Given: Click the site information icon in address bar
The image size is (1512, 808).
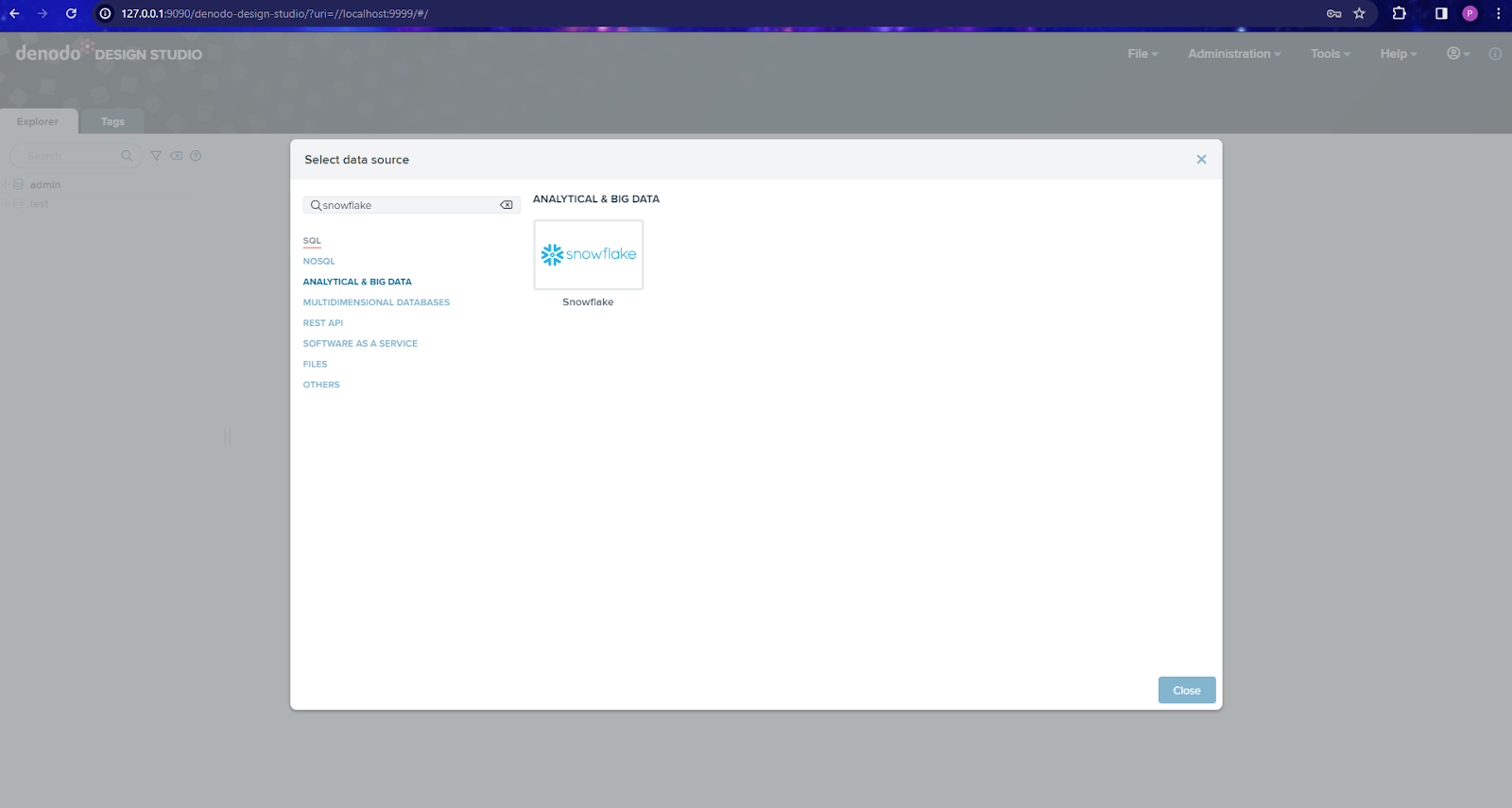Looking at the screenshot, I should coord(105,13).
